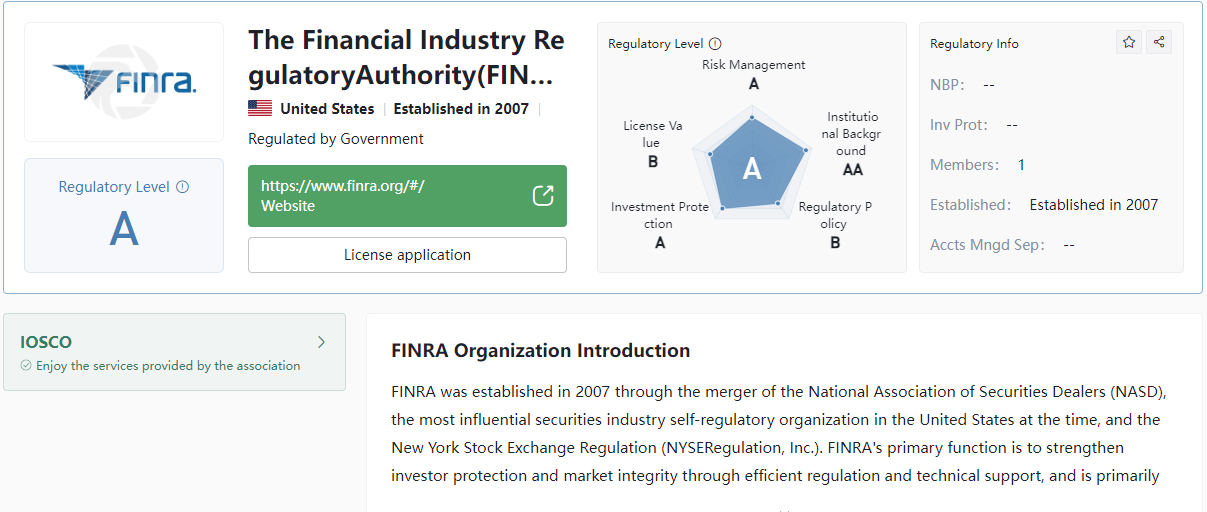This screenshot has width=1207, height=512.
Task: Click info icon in the Regulatory Level A card
Action: pyautogui.click(x=182, y=187)
